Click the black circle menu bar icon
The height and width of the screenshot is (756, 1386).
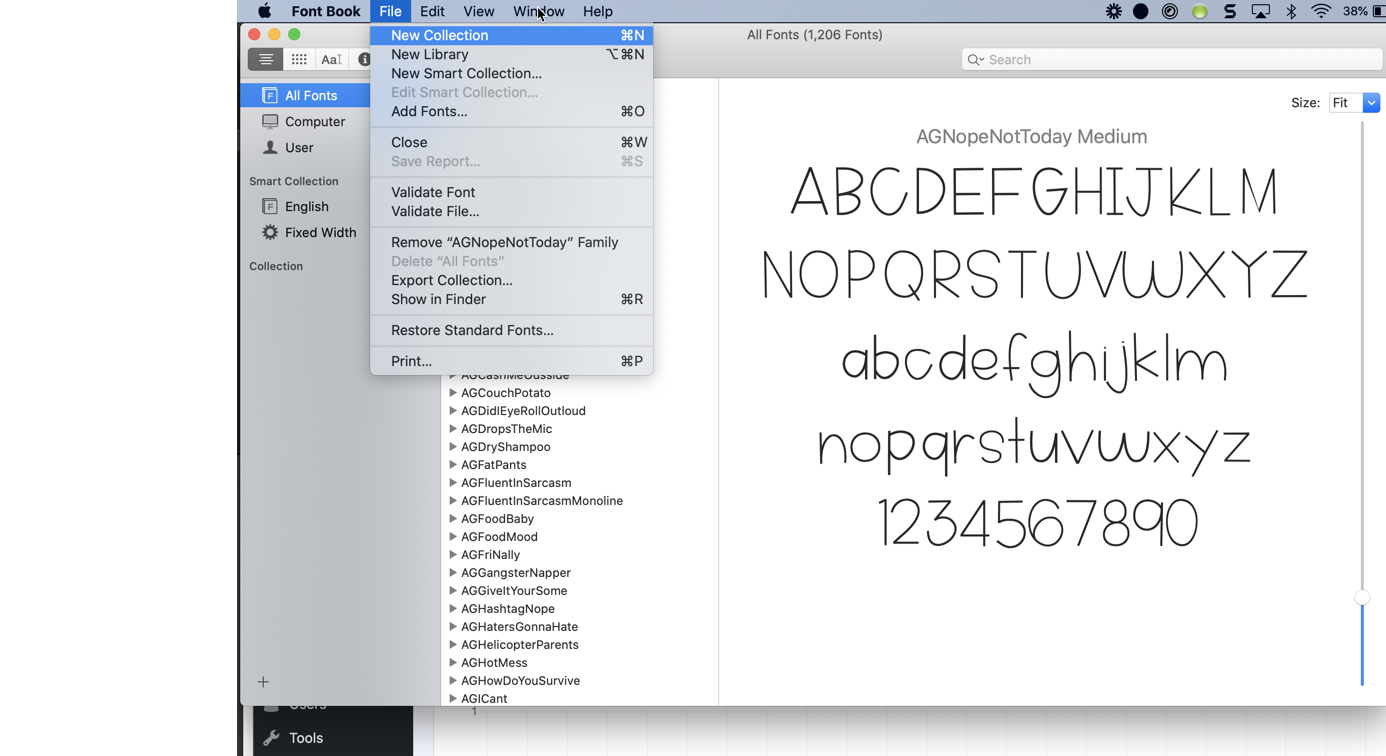click(1141, 11)
